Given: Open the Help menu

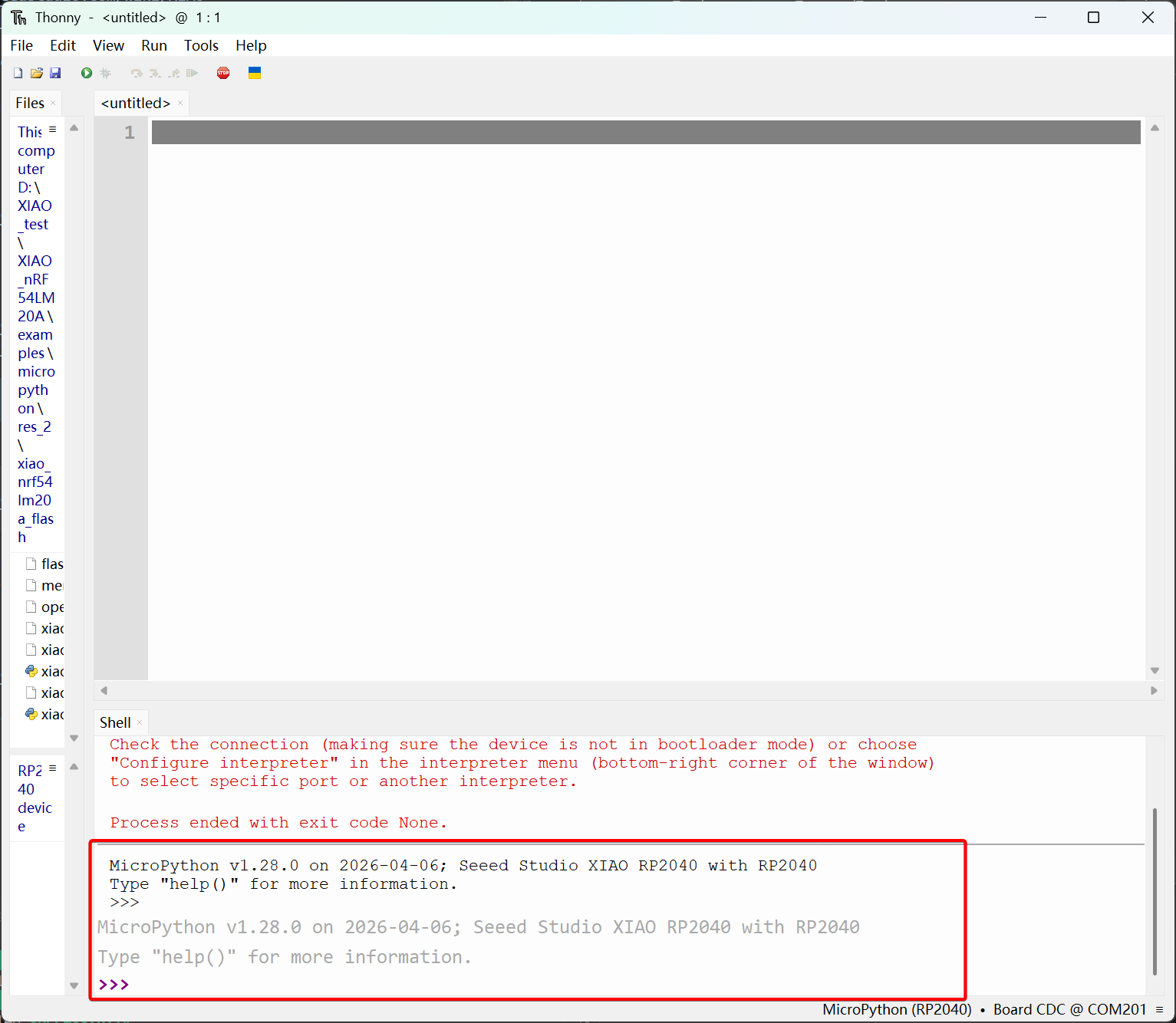Looking at the screenshot, I should tap(251, 45).
